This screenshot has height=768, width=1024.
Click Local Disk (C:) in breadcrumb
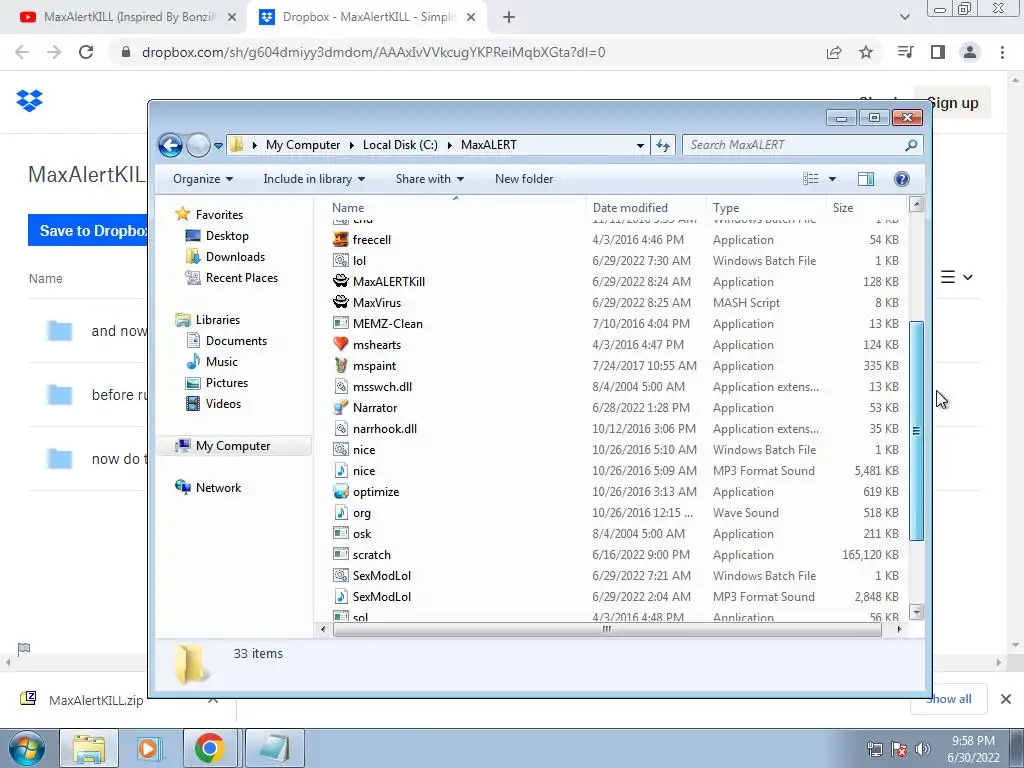400,145
